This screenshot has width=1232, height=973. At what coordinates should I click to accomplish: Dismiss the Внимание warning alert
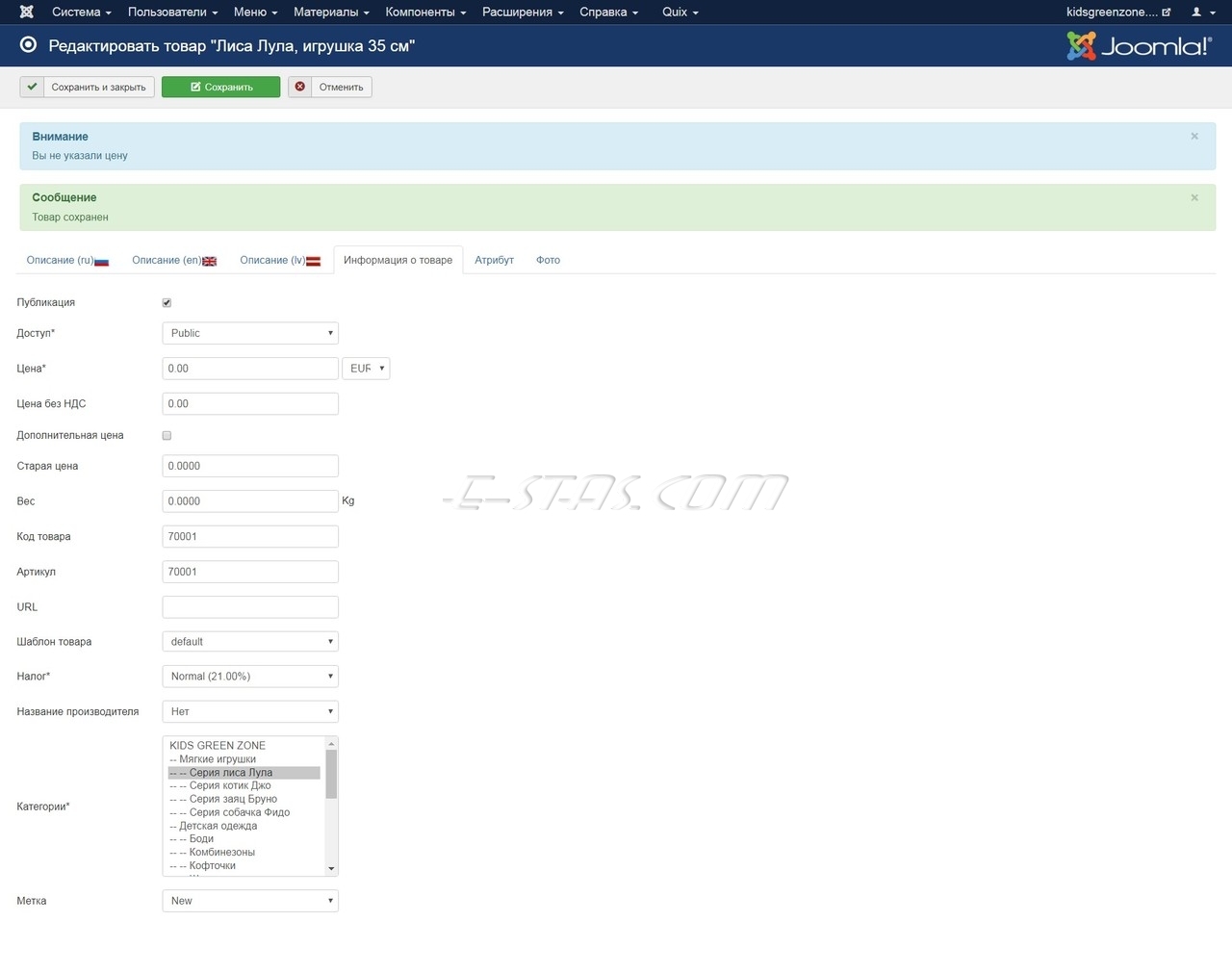pyautogui.click(x=1194, y=136)
